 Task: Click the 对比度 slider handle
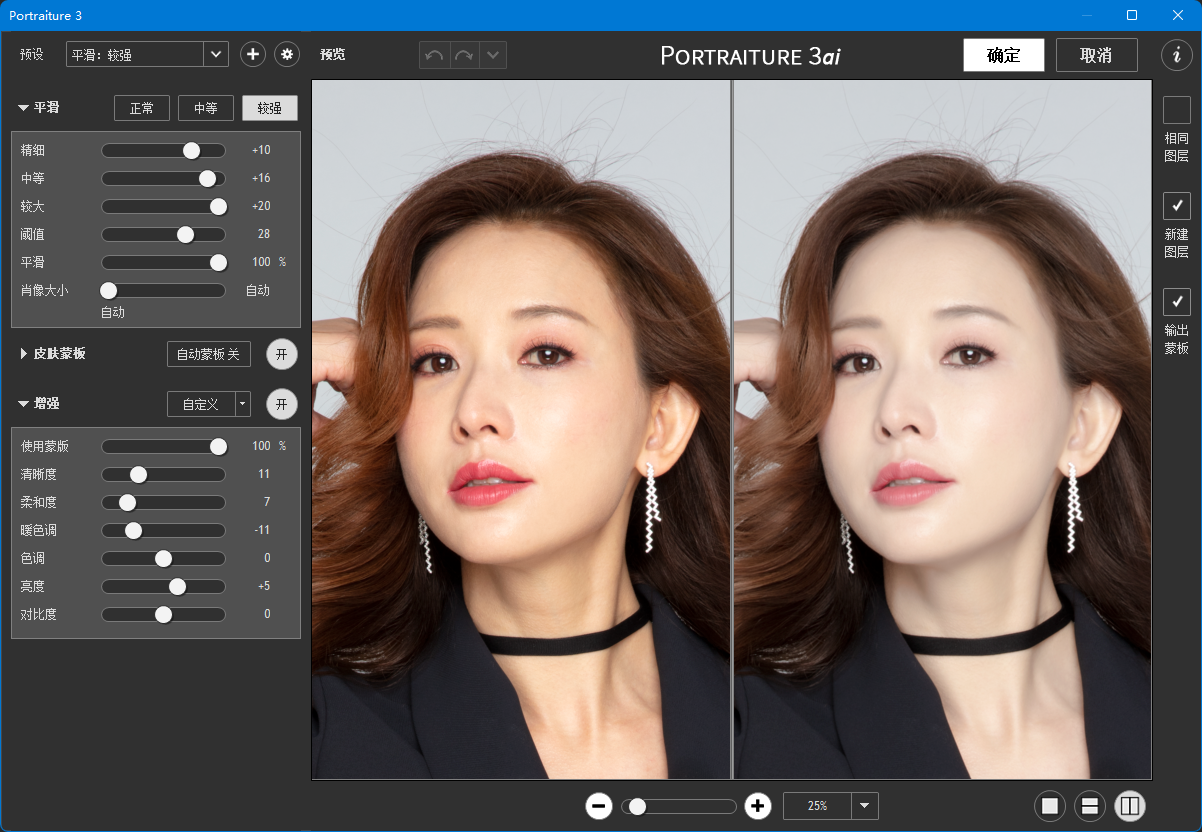(x=163, y=614)
